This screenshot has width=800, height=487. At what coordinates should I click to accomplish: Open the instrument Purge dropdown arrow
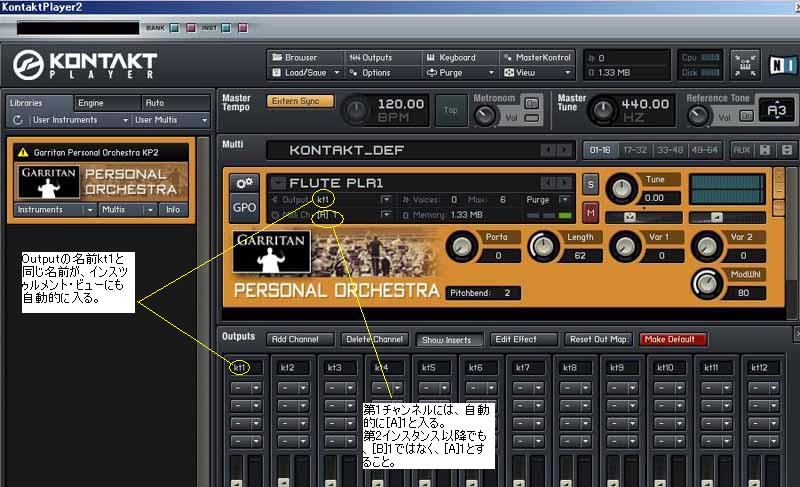click(x=564, y=199)
